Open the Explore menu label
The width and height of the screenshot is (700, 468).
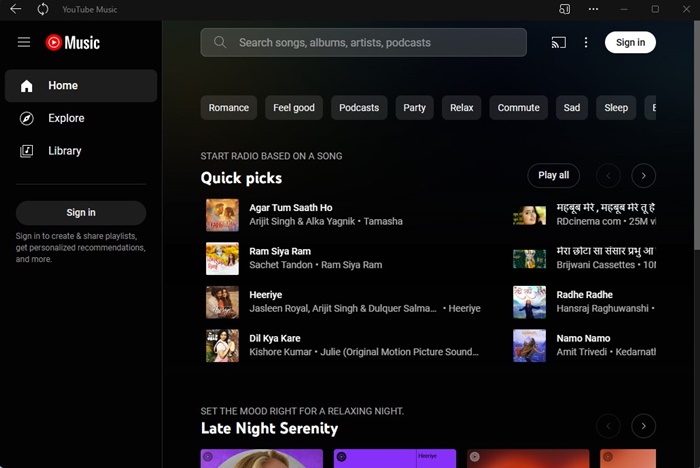[x=66, y=118]
